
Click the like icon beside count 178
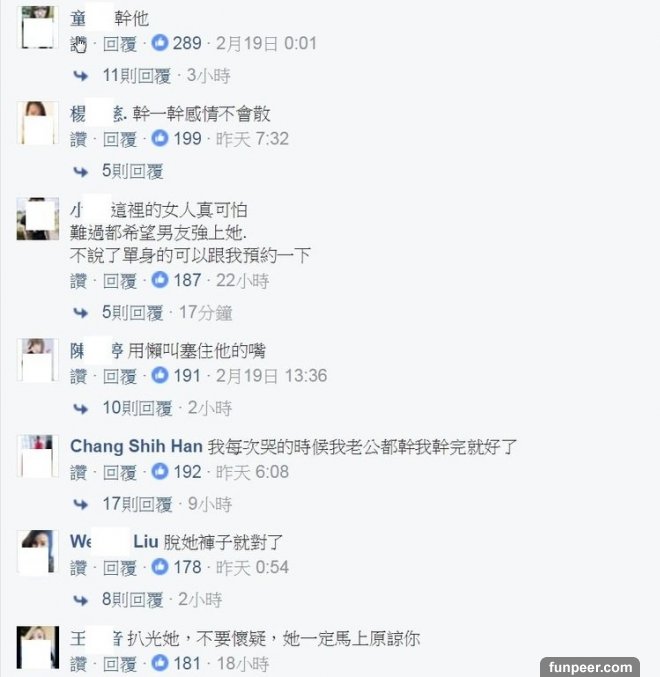coord(159,568)
